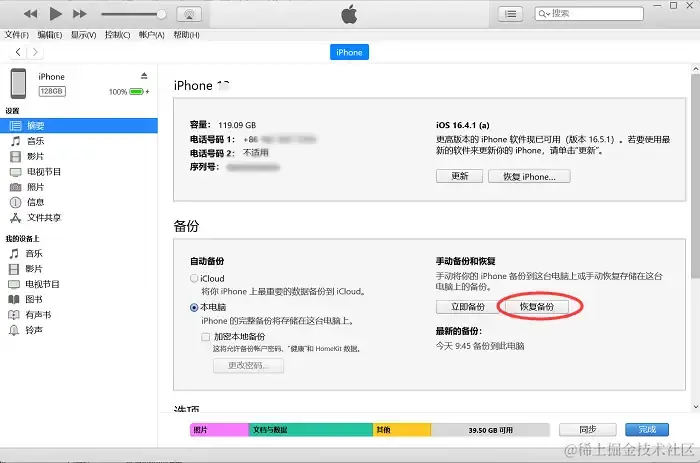The height and width of the screenshot is (463, 700).
Task: Click the green 文档与数据 storage segment
Action: pyautogui.click(x=311, y=430)
